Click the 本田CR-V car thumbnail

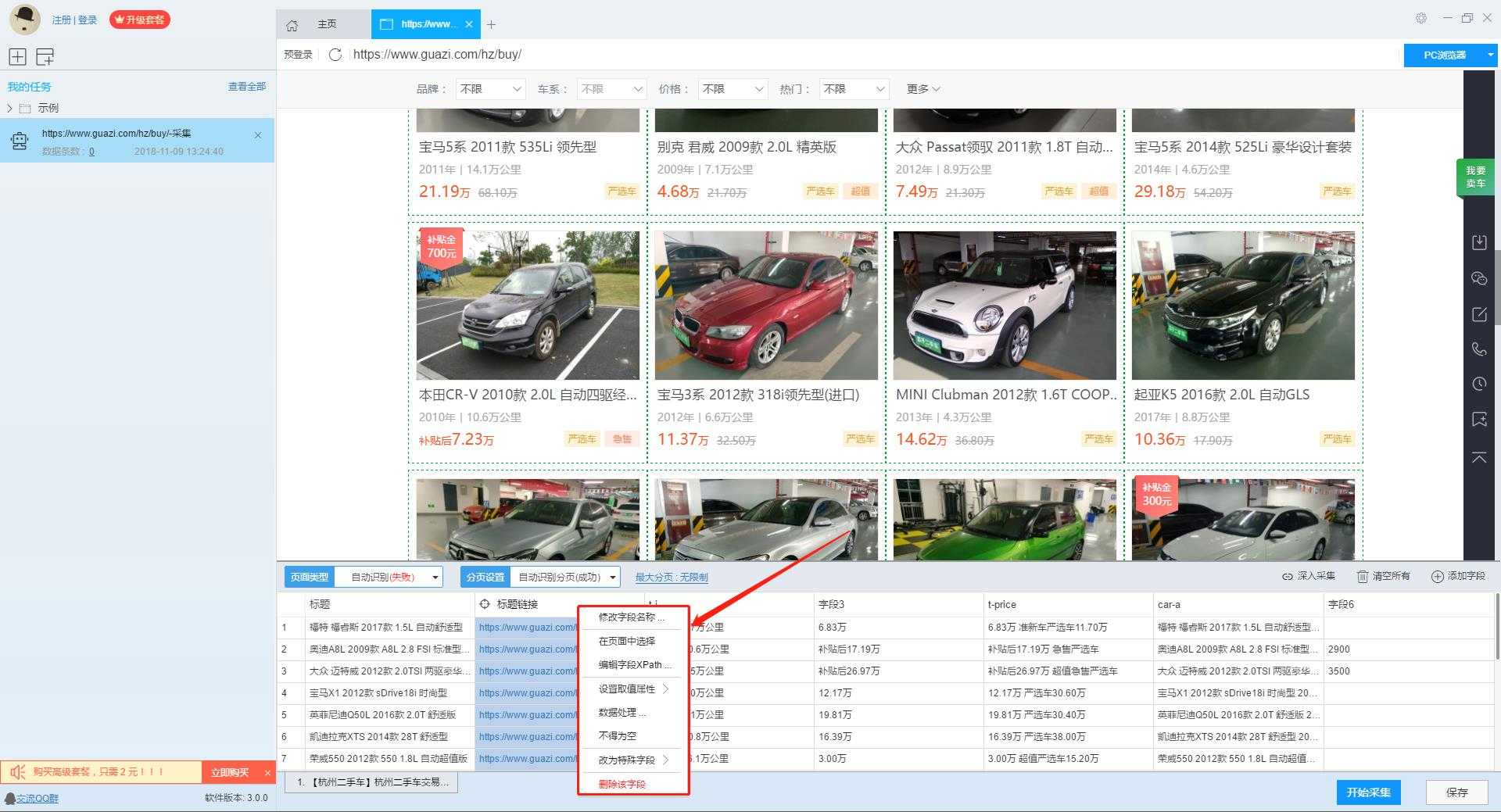528,306
